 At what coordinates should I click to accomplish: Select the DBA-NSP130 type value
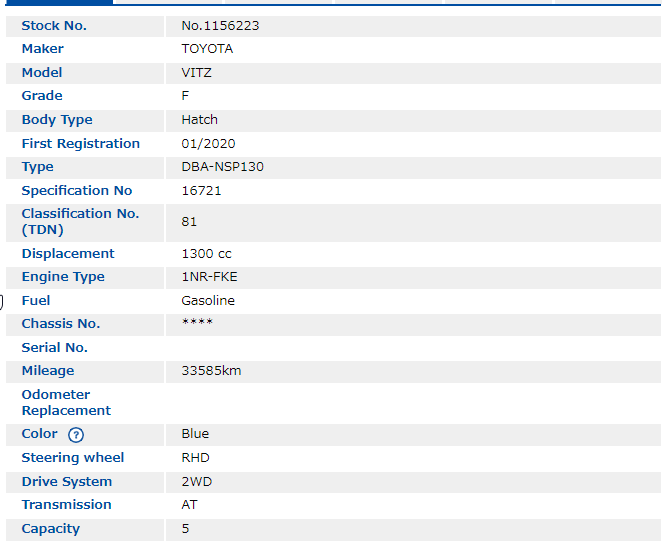222,167
